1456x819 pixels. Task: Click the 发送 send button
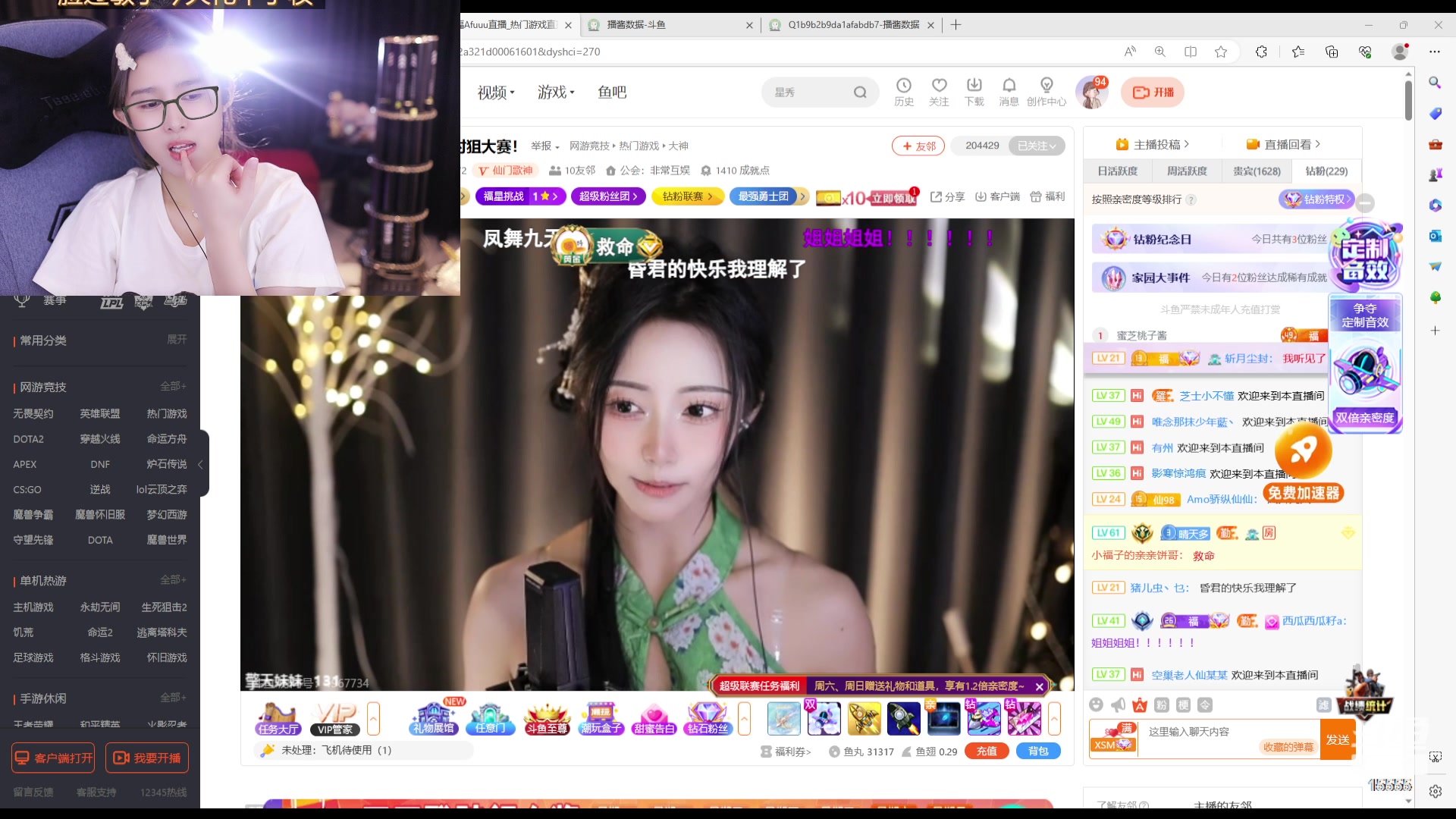(x=1338, y=739)
